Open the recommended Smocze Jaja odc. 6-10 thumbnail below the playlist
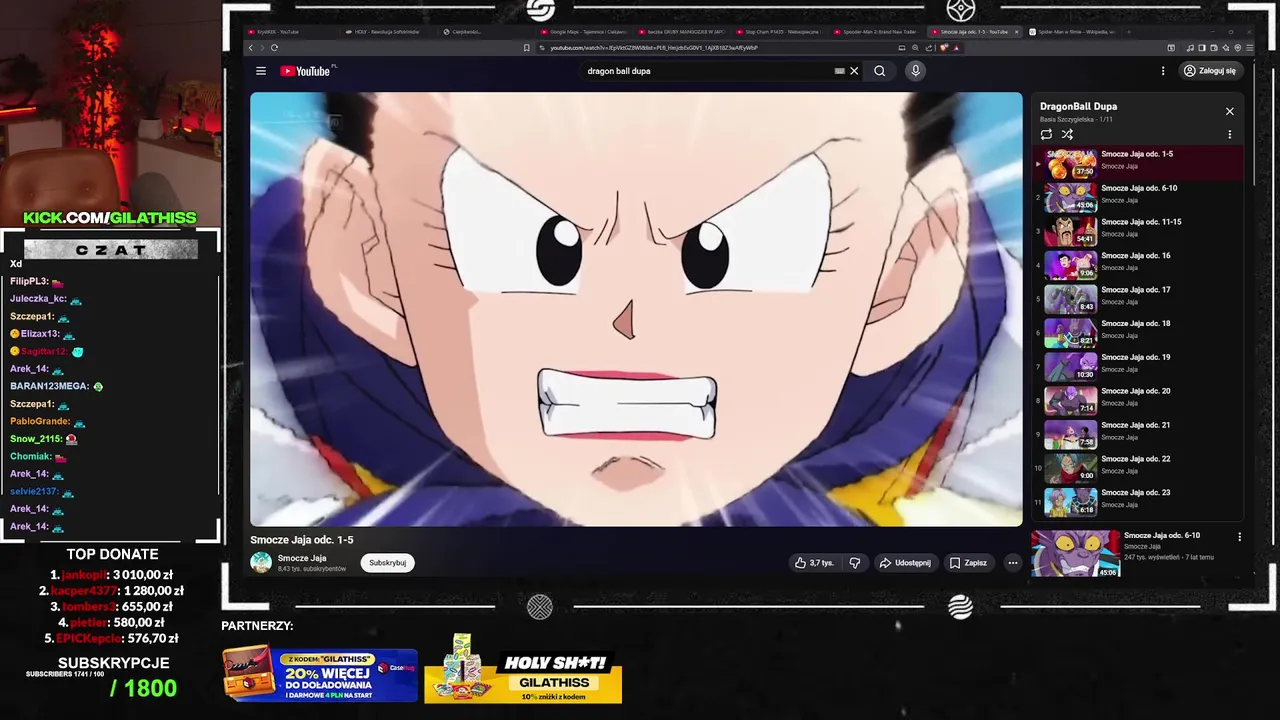 pos(1076,553)
